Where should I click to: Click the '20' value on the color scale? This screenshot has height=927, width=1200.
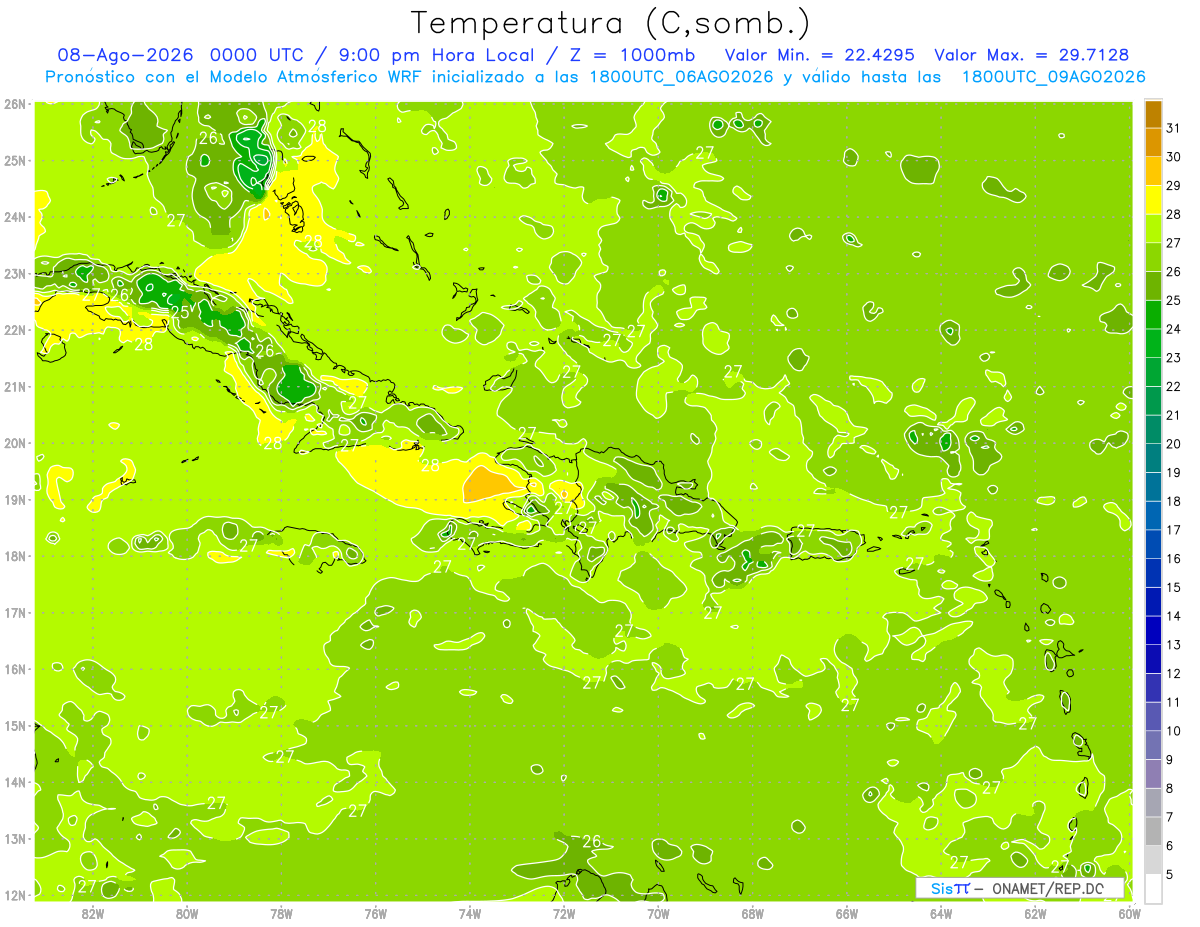[1174, 444]
